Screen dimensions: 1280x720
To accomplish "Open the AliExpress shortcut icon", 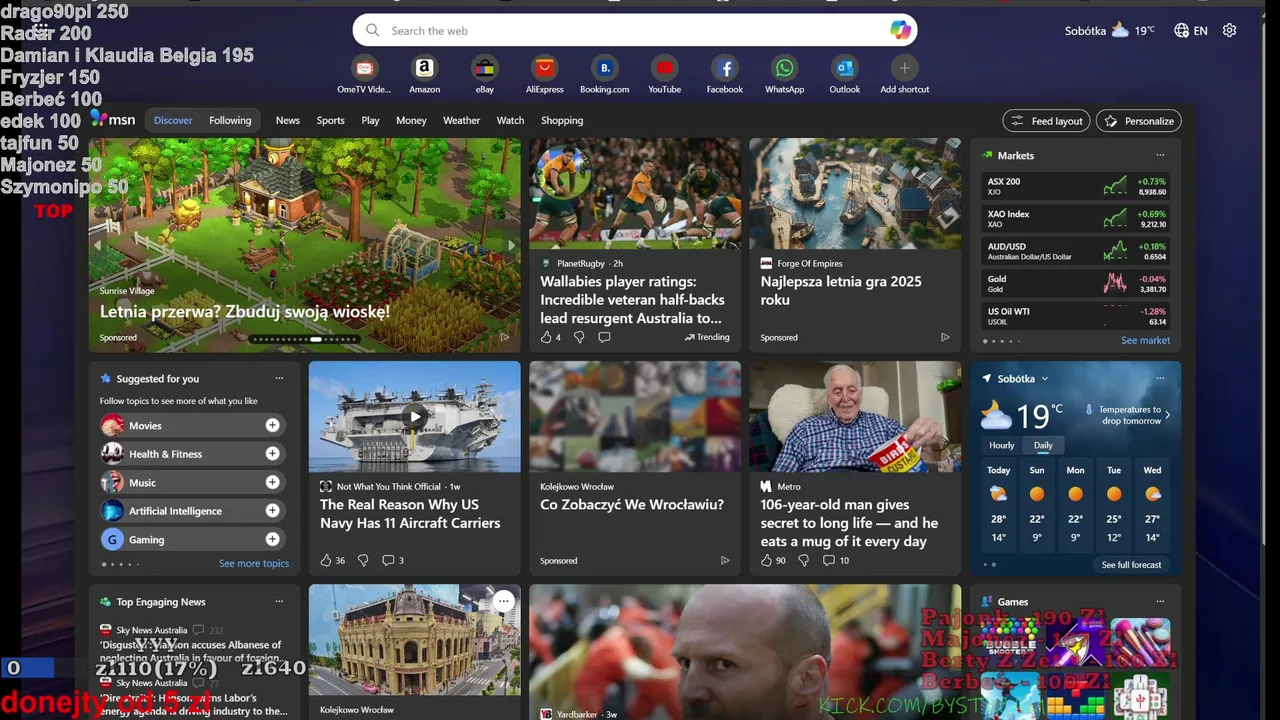I will (544, 68).
